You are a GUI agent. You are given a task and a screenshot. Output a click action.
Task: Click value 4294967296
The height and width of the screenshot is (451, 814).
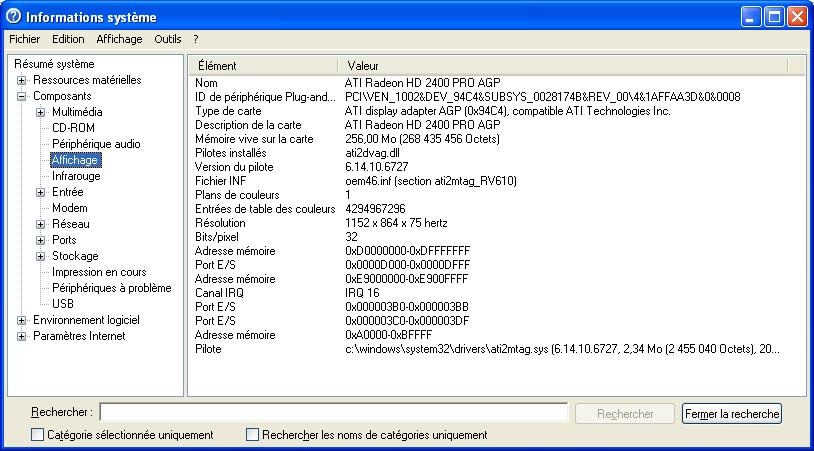click(x=375, y=209)
